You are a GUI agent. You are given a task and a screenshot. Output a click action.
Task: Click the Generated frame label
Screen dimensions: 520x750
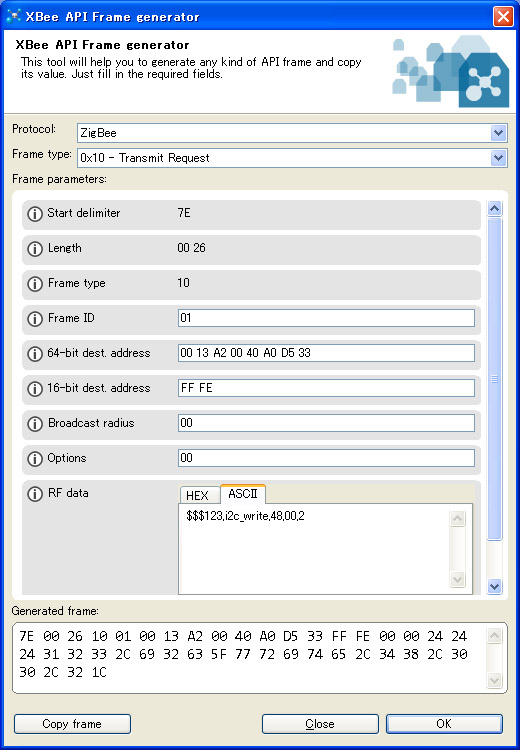[55, 611]
